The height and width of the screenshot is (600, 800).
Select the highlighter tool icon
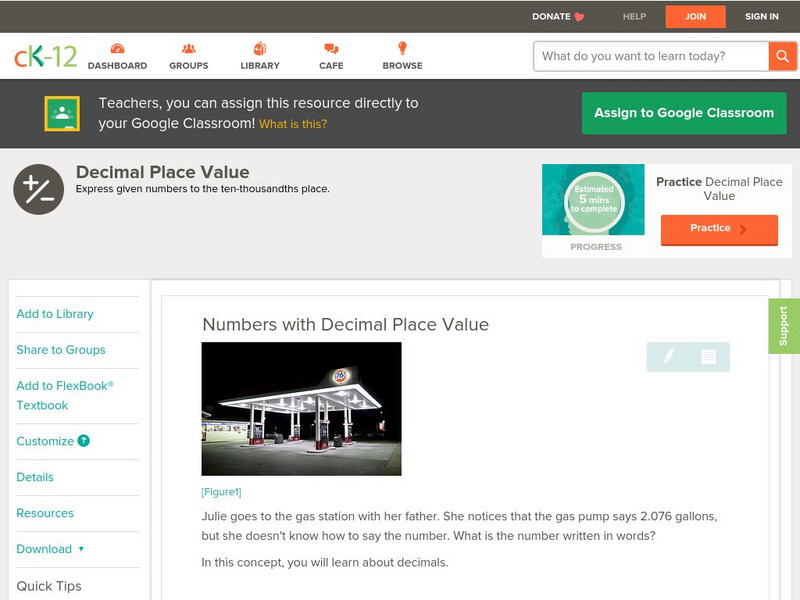point(668,356)
